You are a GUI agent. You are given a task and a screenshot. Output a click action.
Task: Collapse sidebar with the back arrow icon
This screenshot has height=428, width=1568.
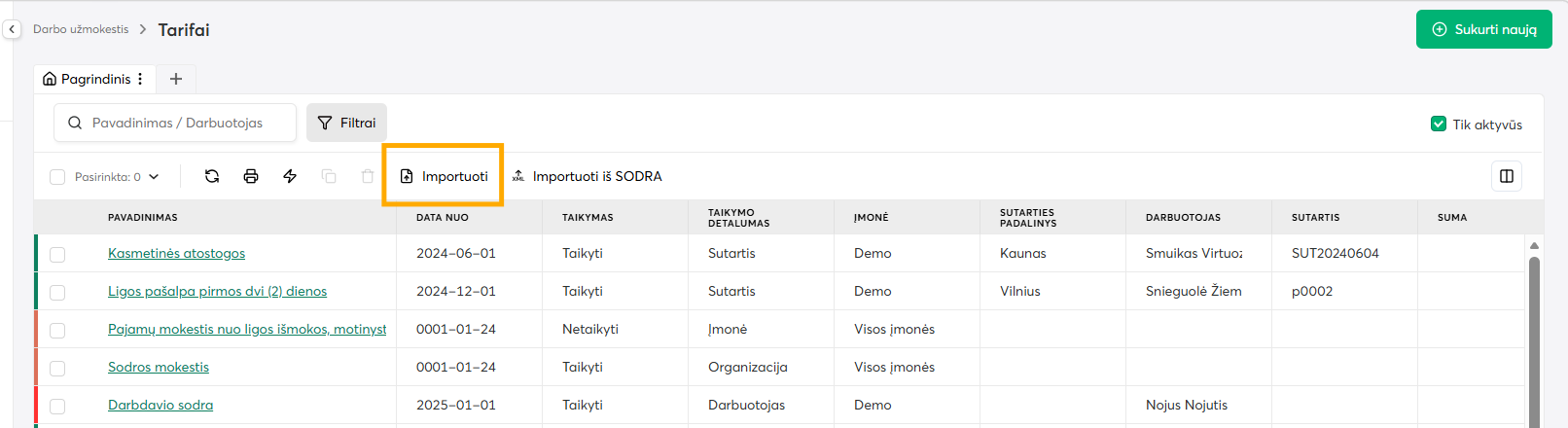[12, 29]
